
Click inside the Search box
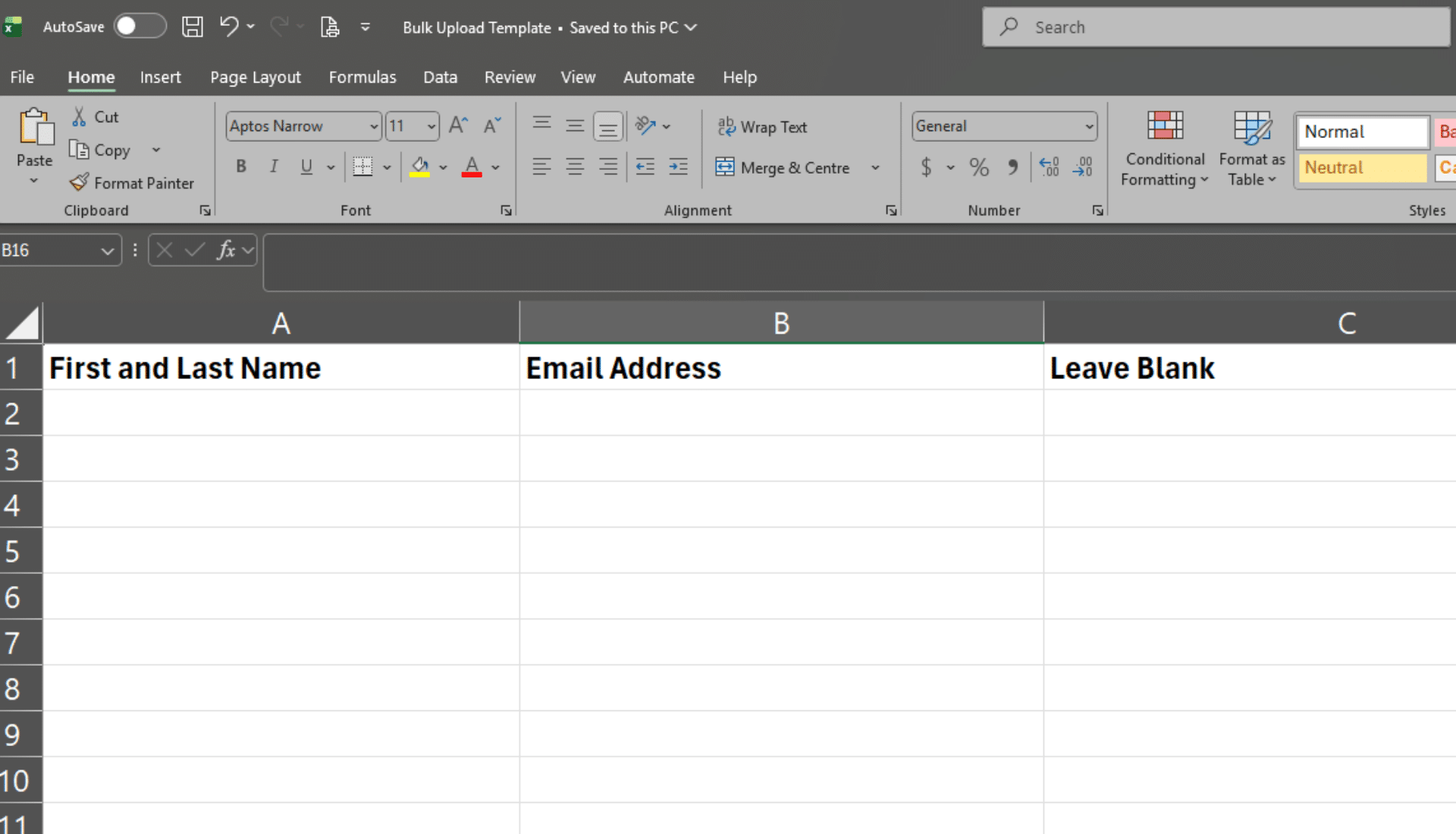[x=1216, y=27]
